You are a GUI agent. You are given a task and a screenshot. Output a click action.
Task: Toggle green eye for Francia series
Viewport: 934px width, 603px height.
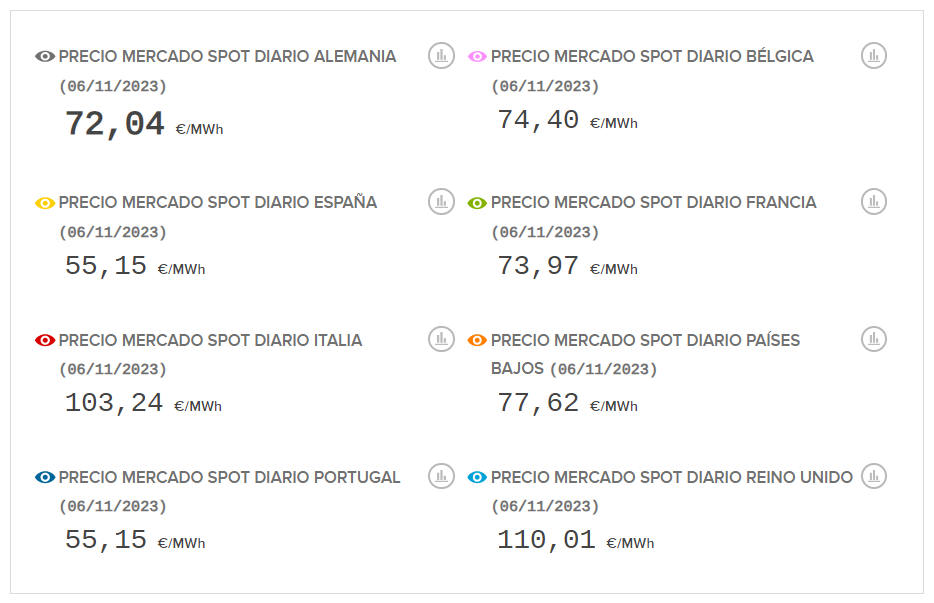(x=478, y=203)
